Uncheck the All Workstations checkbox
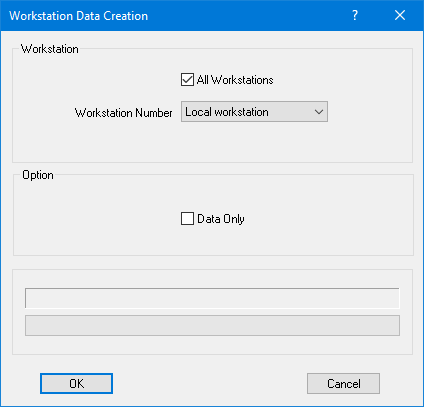424x407 pixels. (x=187, y=80)
